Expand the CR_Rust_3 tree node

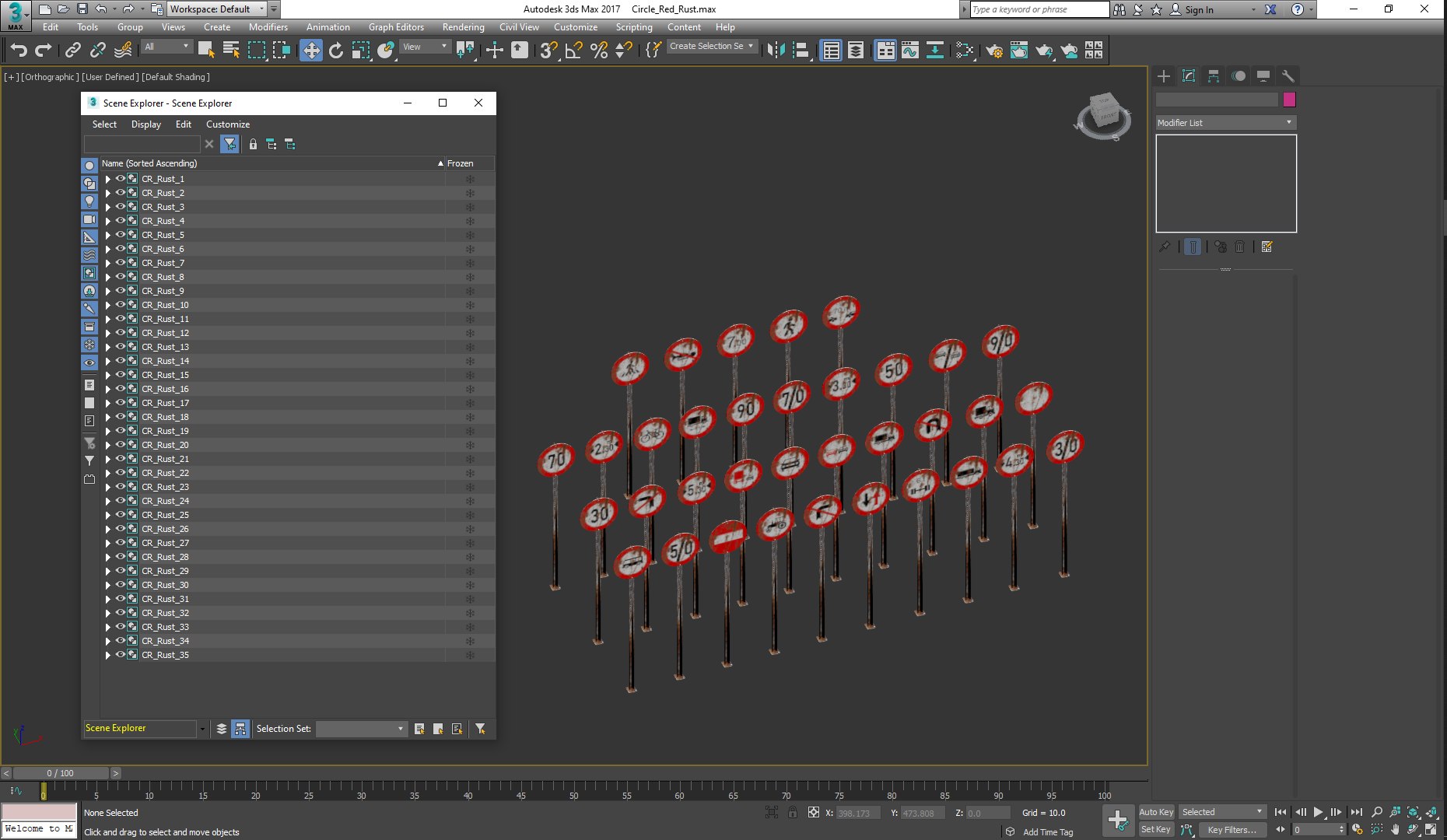click(108, 207)
